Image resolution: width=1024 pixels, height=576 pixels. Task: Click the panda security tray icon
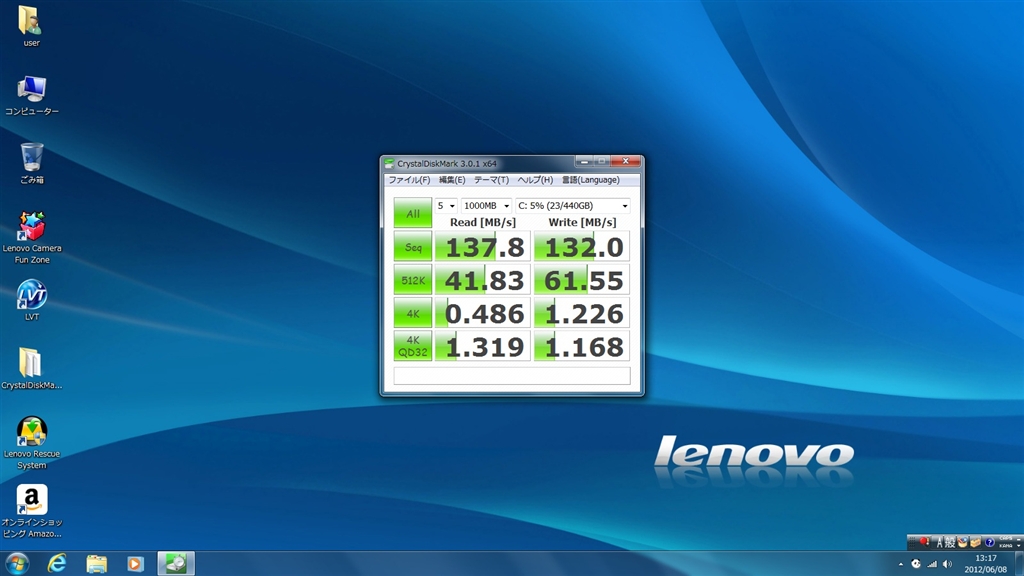tap(916, 564)
